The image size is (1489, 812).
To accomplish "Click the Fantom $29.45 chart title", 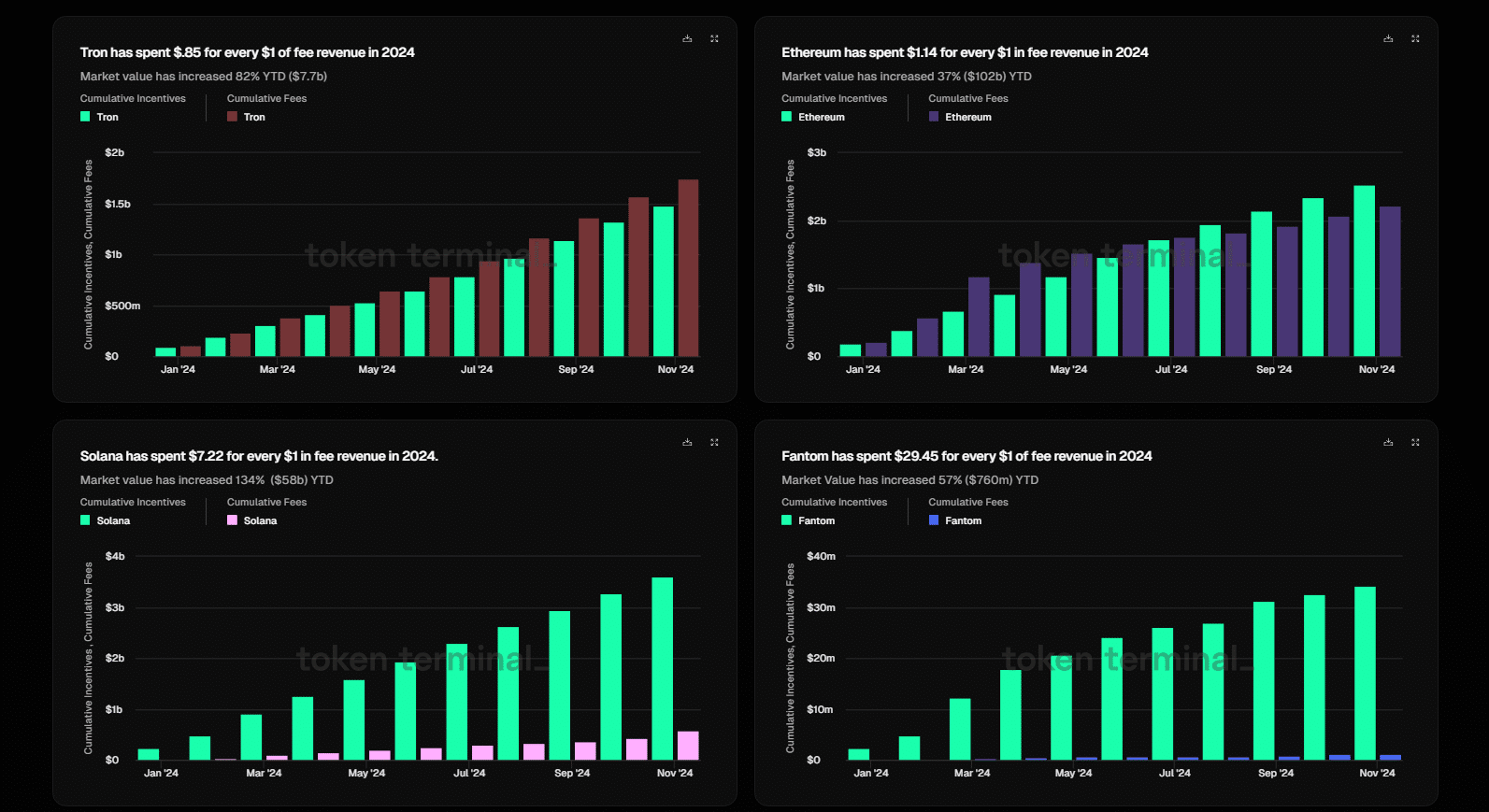I will click(966, 456).
